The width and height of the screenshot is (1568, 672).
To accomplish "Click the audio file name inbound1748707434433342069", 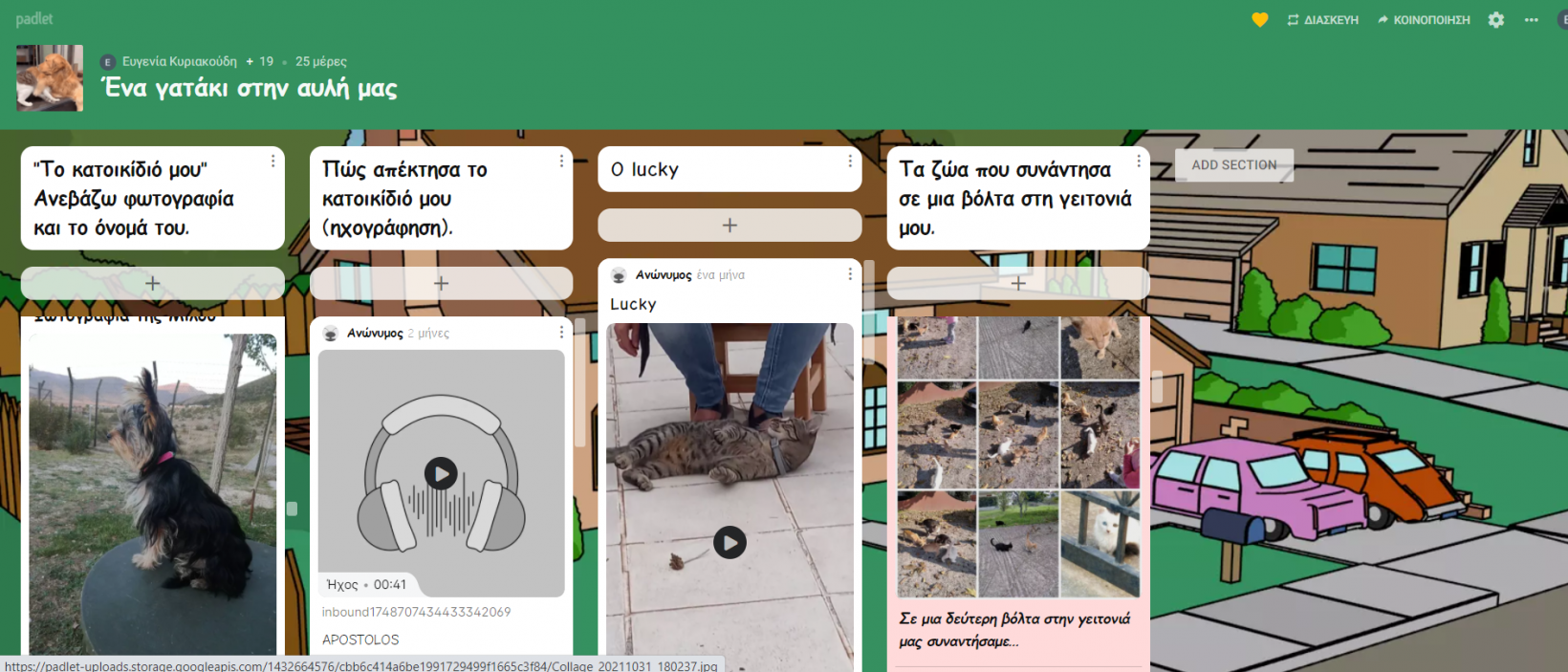I will (416, 612).
